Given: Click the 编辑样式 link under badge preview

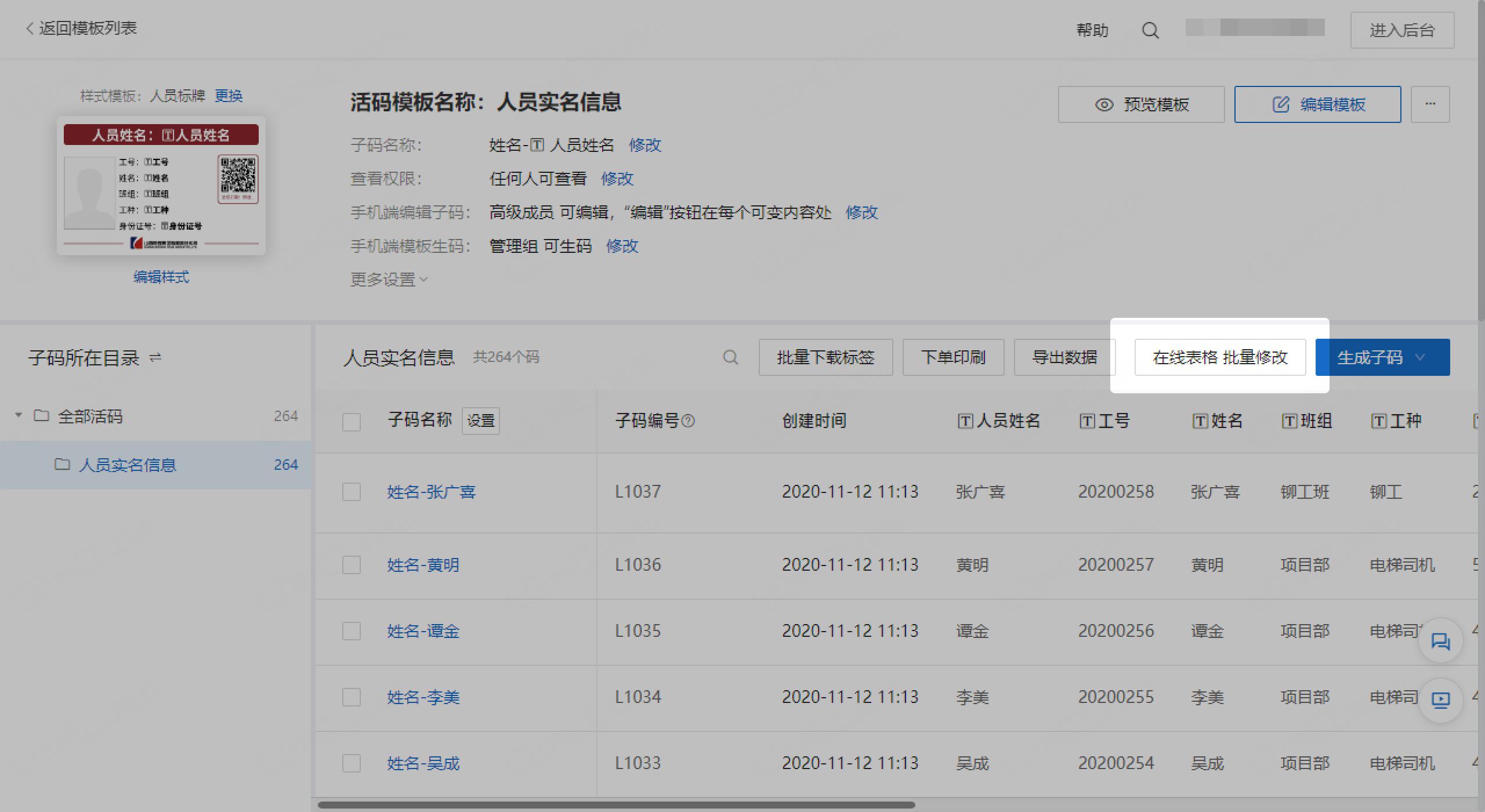Looking at the screenshot, I should coord(161,277).
